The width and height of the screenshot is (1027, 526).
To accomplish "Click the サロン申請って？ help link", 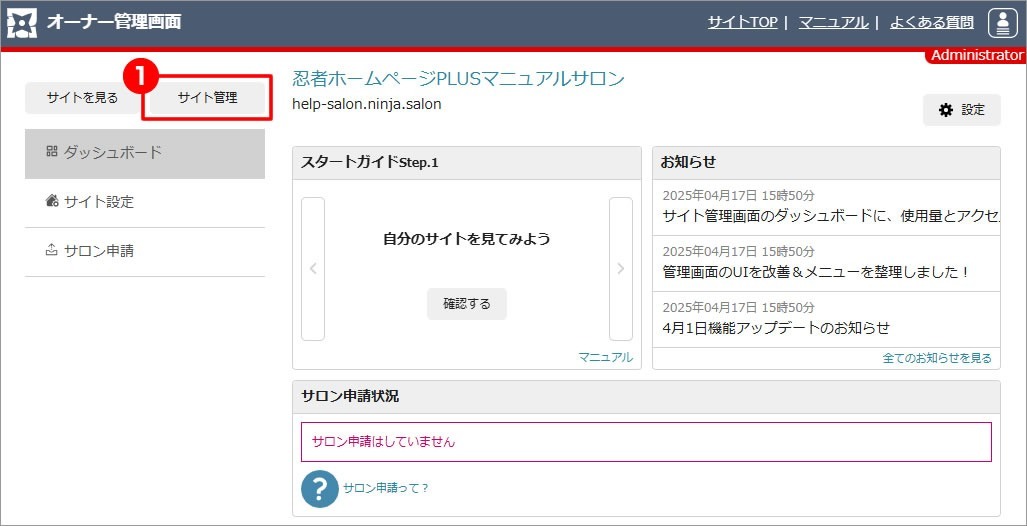I will (386, 488).
